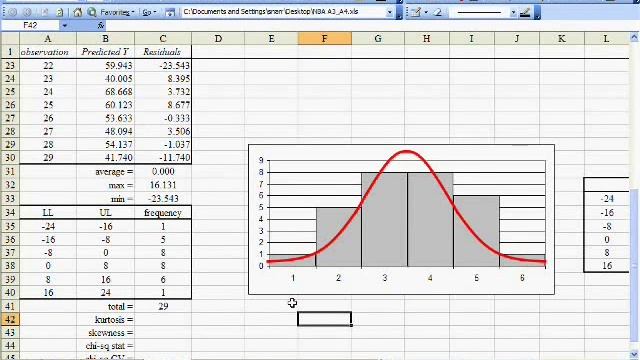Click the Name Box showing F42
The height and width of the screenshot is (360, 640).
pyautogui.click(x=31, y=25)
